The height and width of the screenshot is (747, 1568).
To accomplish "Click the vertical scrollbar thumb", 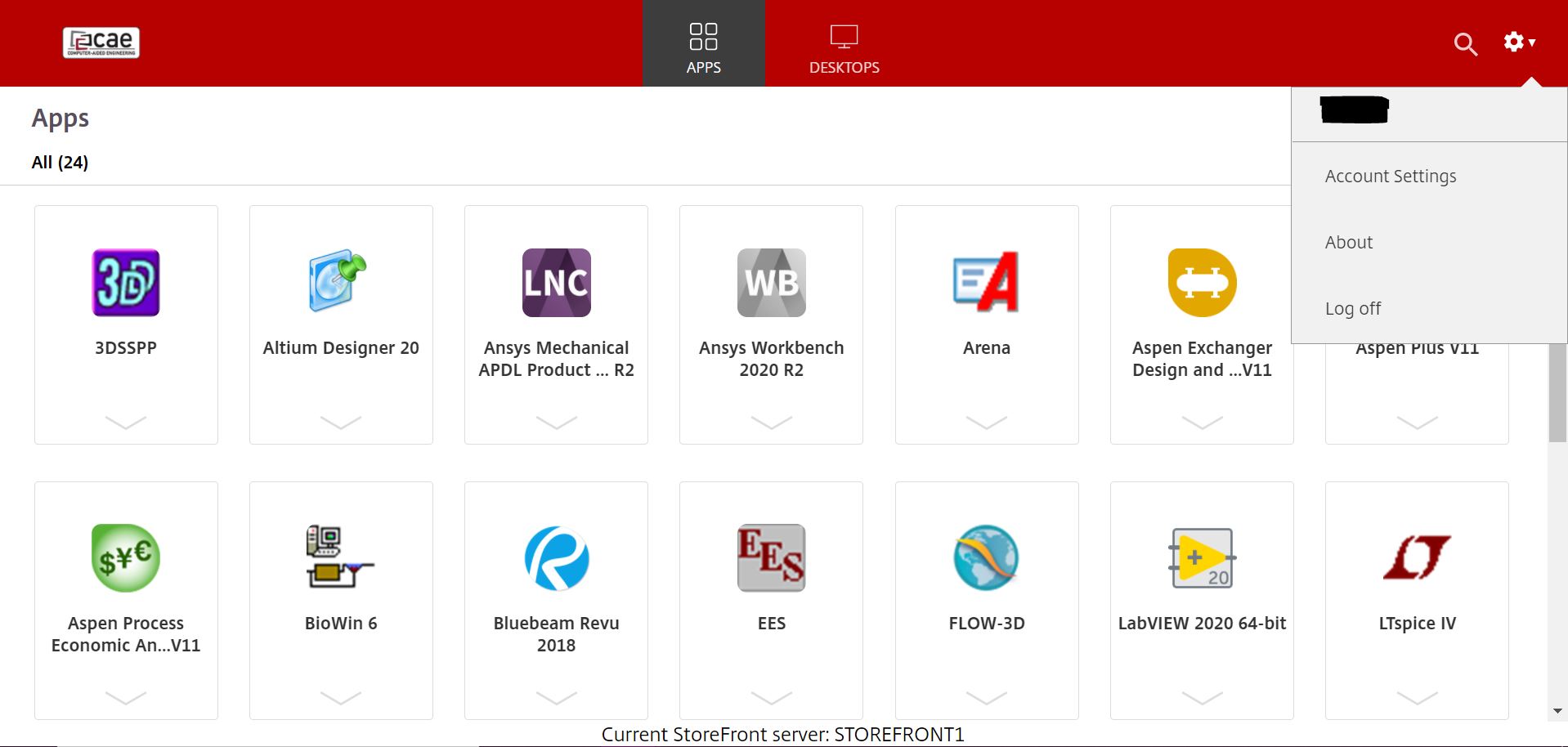I will tap(1557, 392).
